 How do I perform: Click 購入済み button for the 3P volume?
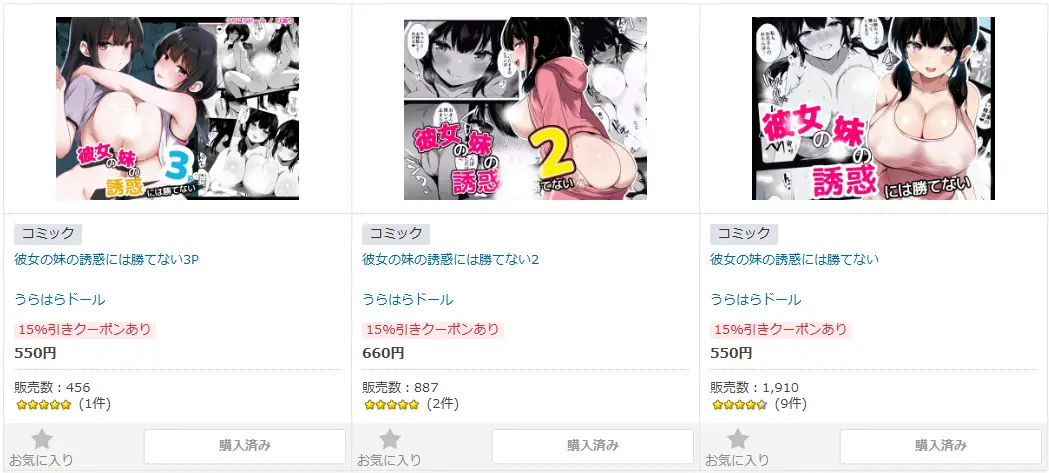(245, 446)
